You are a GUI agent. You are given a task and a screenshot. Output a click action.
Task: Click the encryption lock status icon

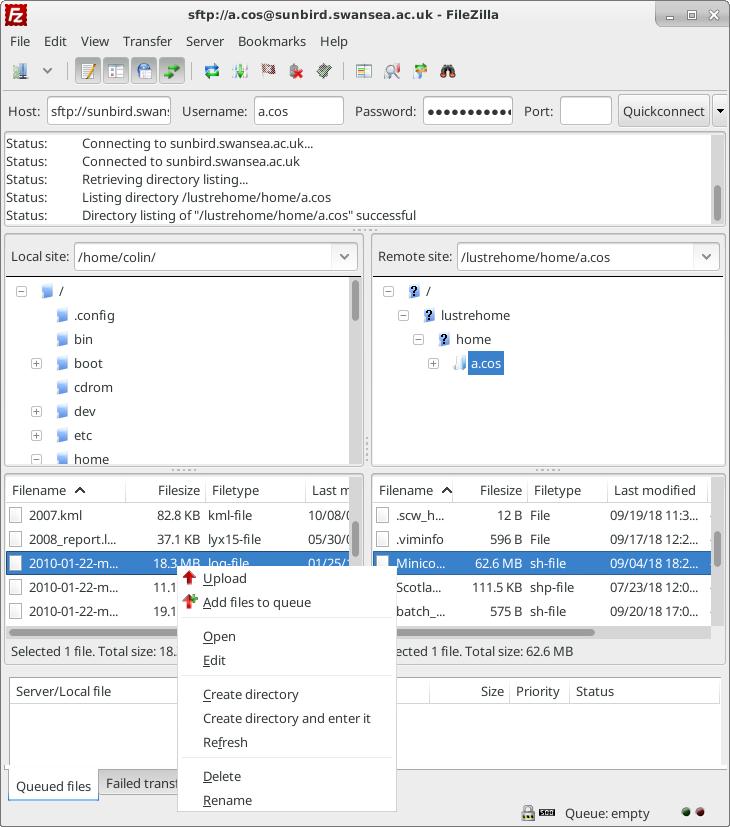(x=528, y=813)
